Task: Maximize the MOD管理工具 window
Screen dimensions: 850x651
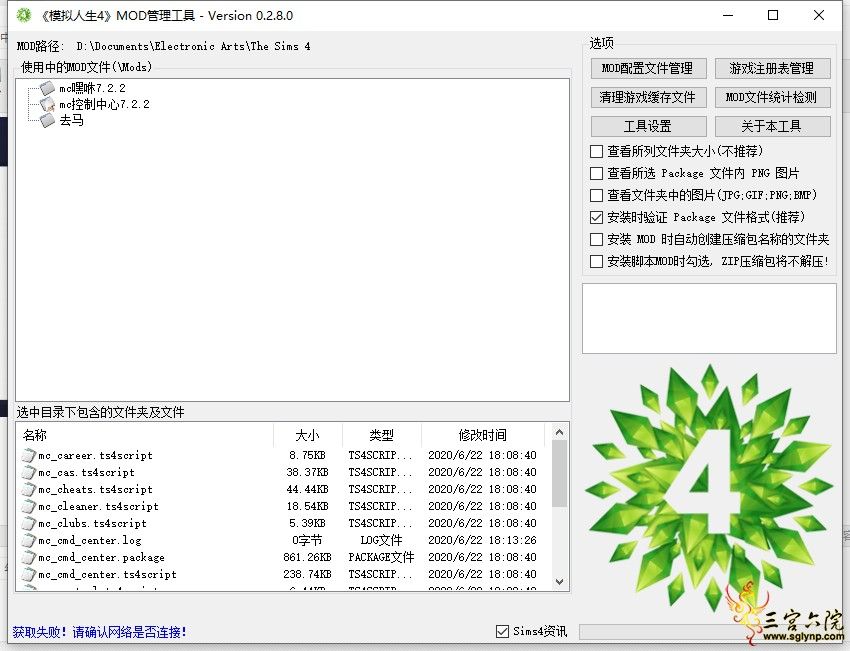Action: pos(773,15)
